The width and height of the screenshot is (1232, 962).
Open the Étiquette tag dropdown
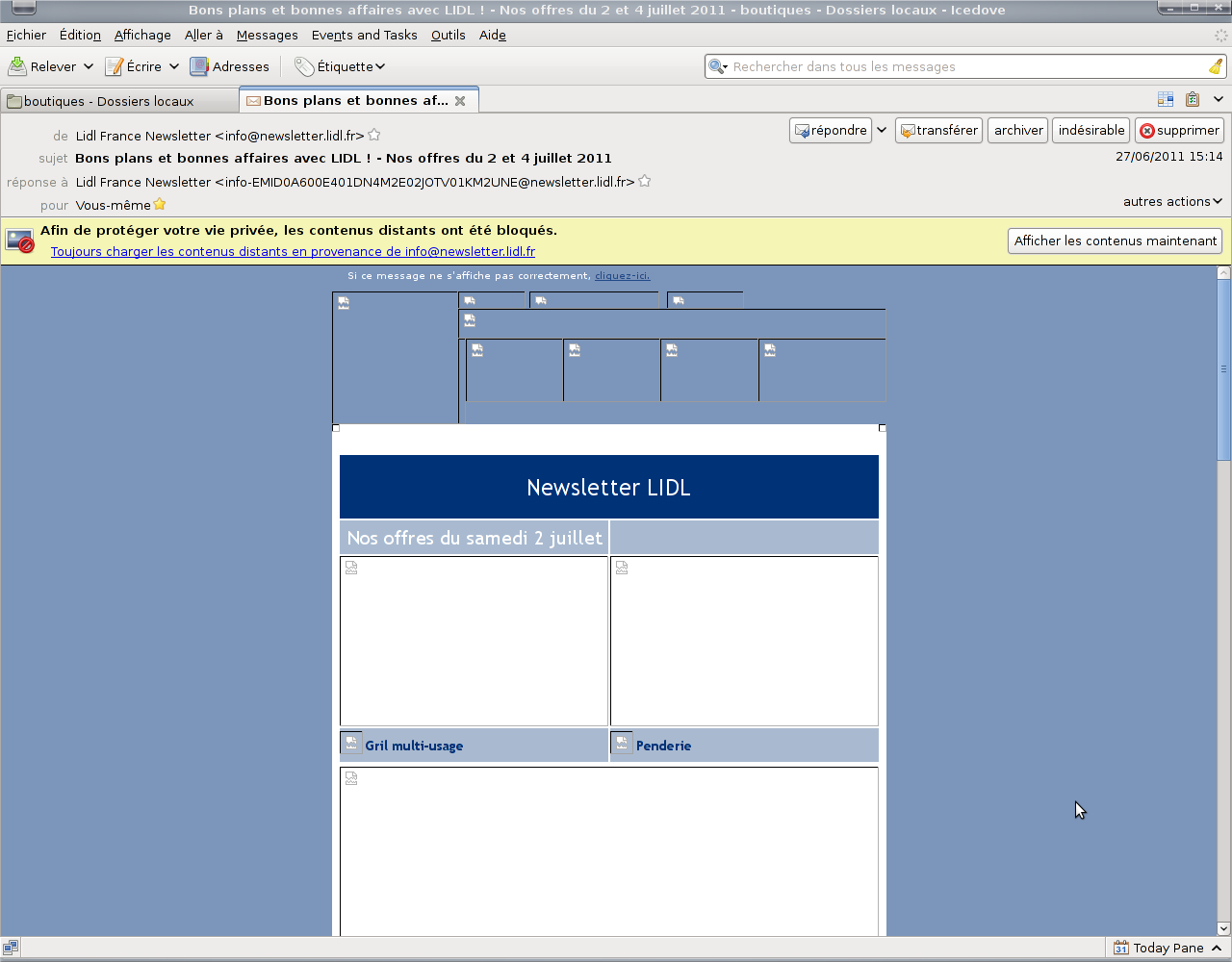[340, 66]
